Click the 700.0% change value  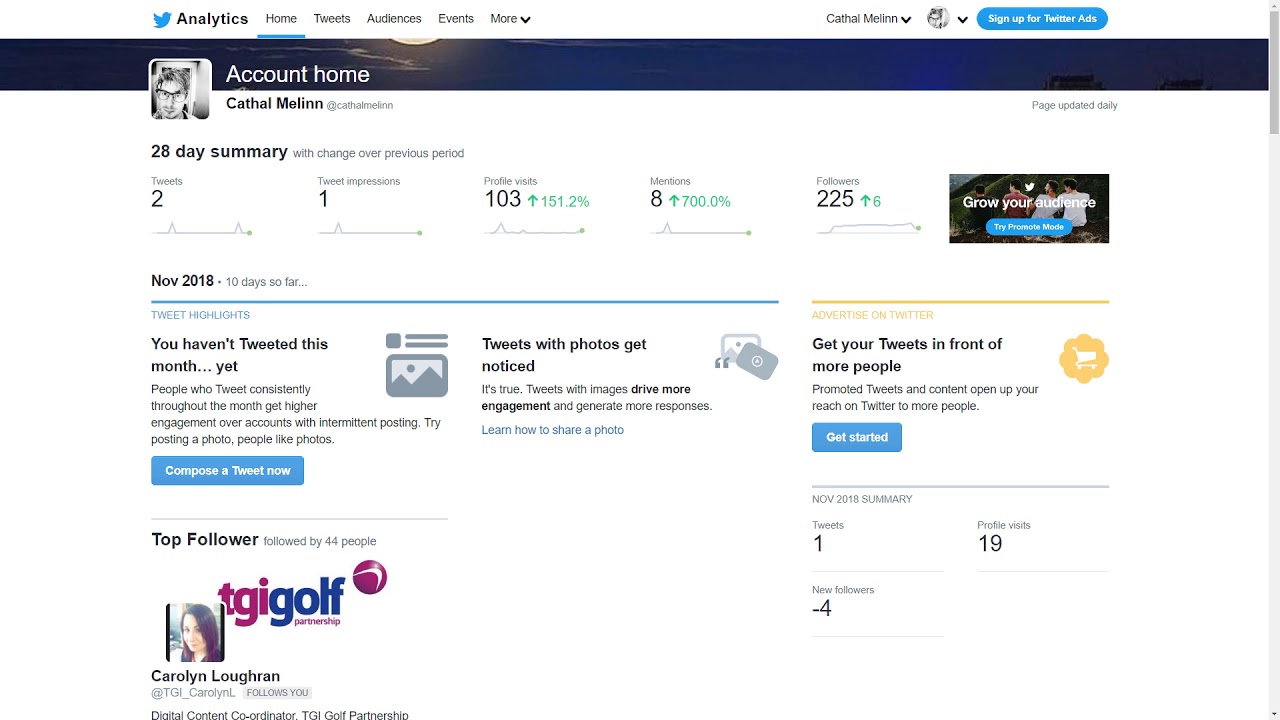pos(706,201)
